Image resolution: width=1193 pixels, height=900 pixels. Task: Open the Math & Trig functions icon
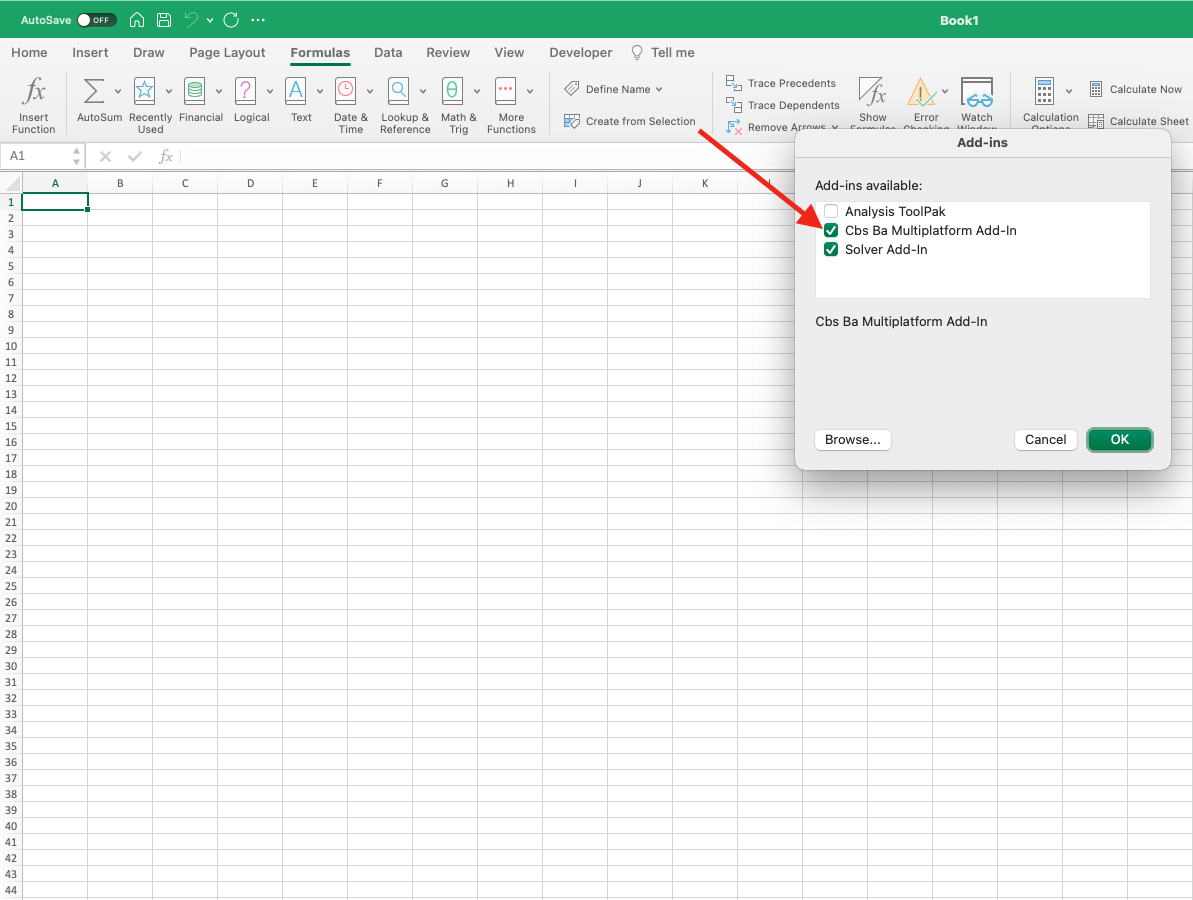click(x=453, y=91)
